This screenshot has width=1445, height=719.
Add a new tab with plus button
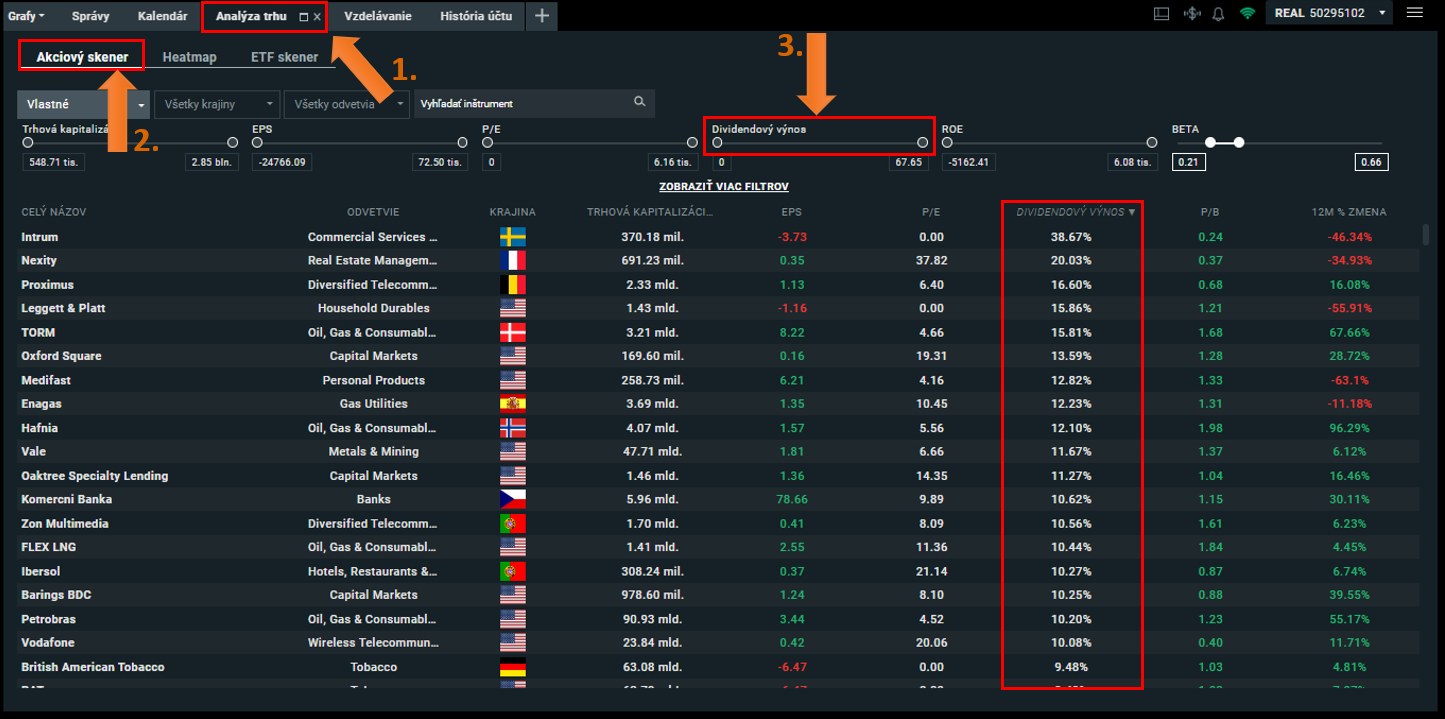click(x=541, y=16)
